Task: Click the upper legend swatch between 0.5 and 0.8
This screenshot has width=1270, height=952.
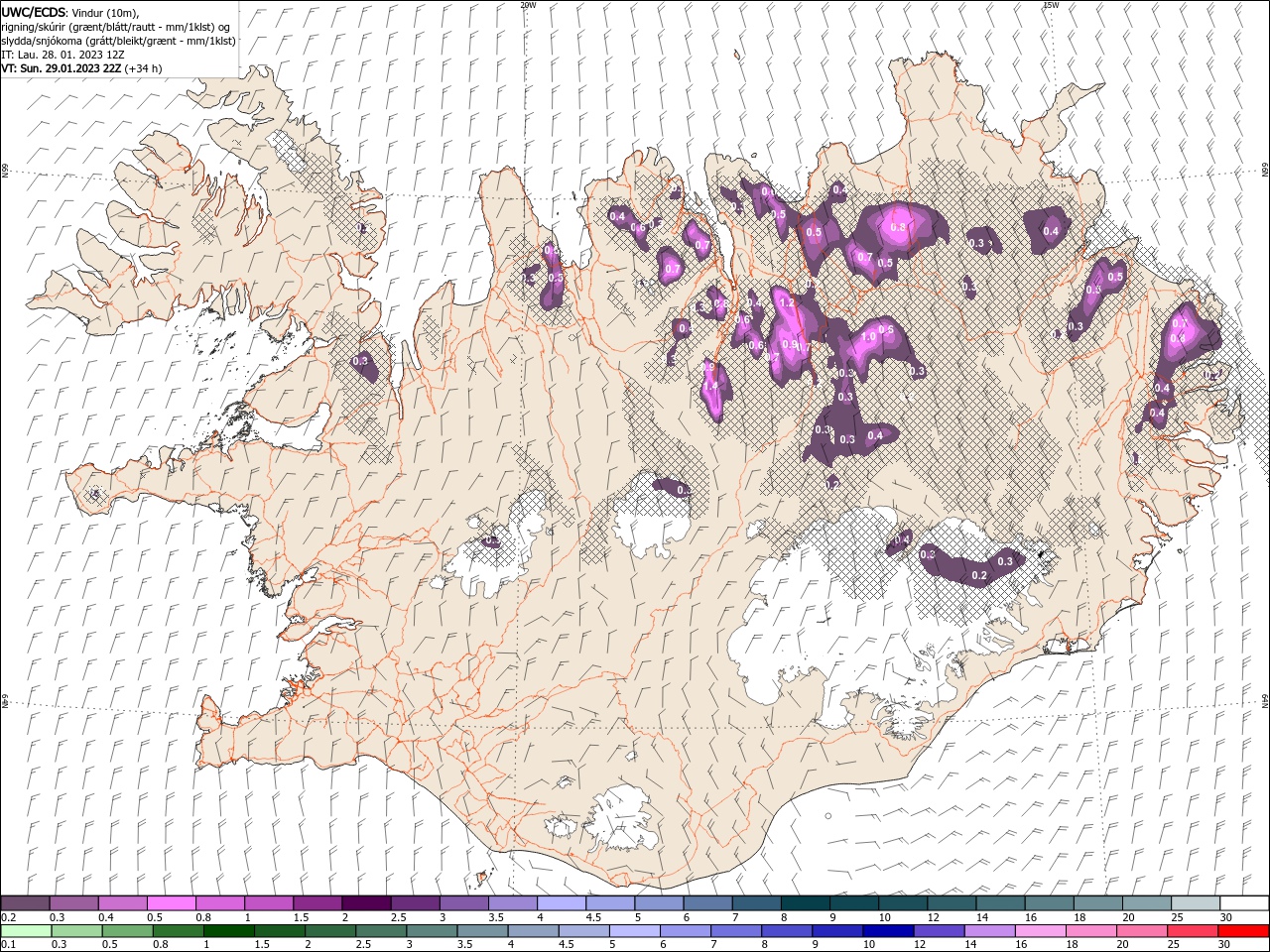Action: (x=172, y=903)
